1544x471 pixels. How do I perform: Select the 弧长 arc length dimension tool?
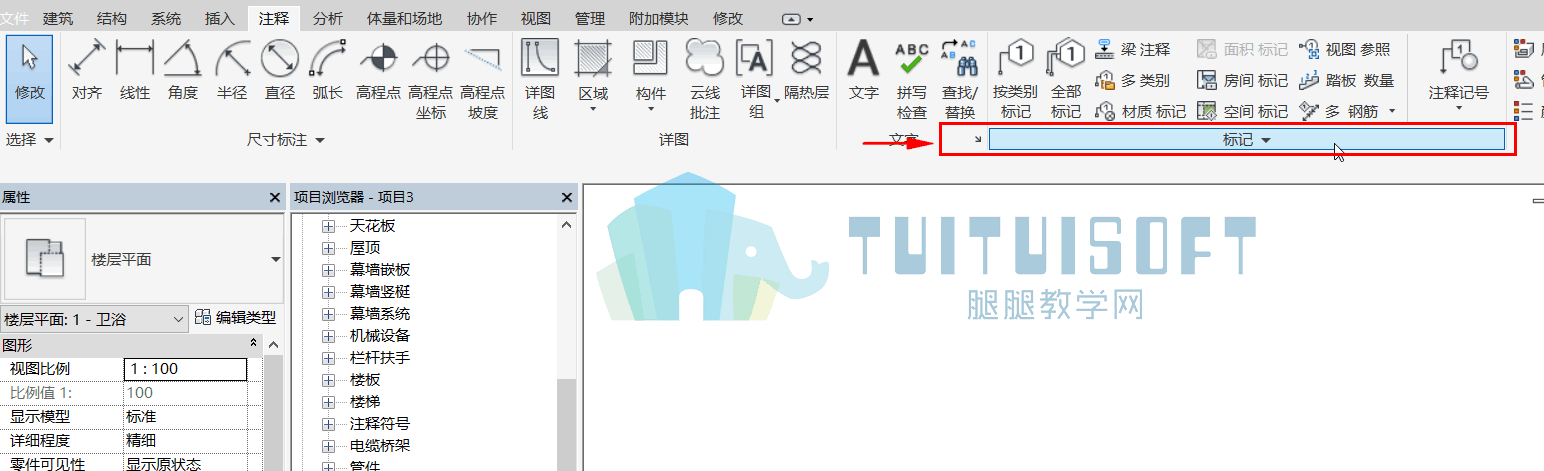pos(328,72)
